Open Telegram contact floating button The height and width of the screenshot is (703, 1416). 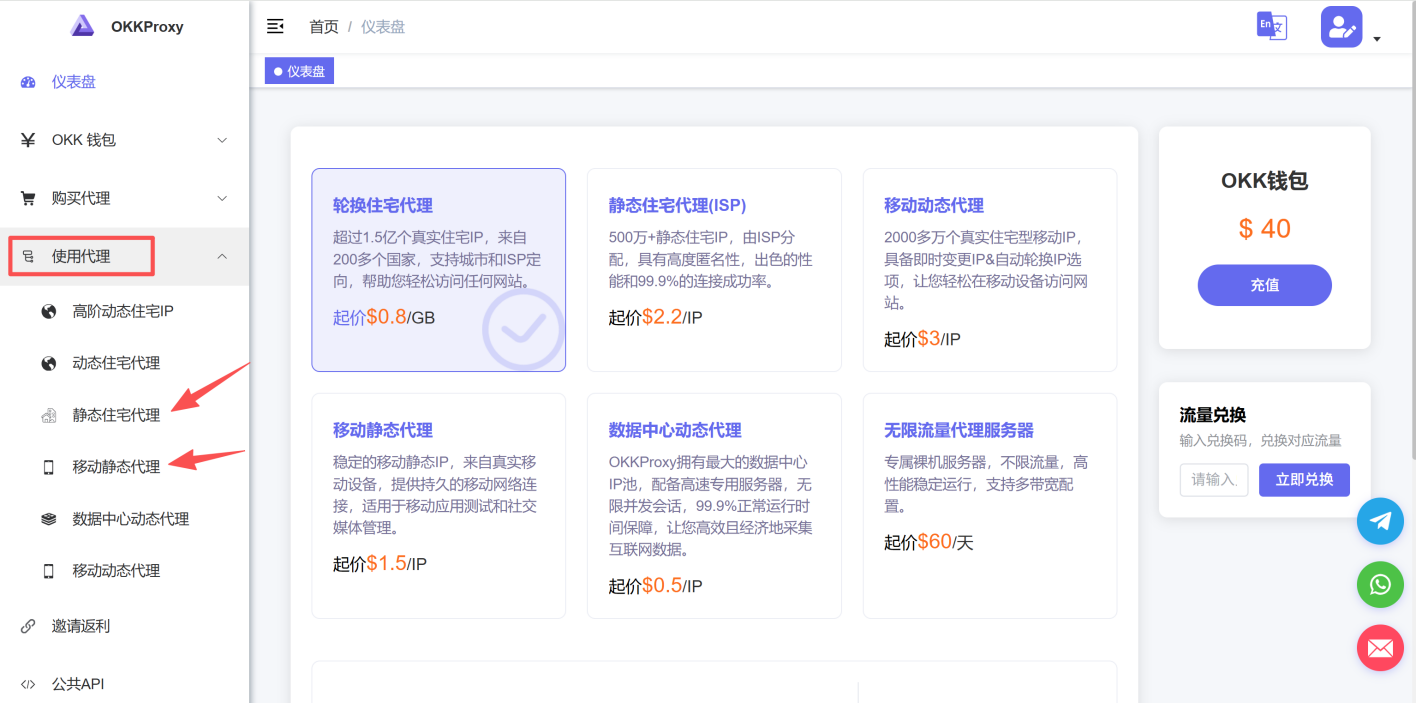click(x=1380, y=521)
